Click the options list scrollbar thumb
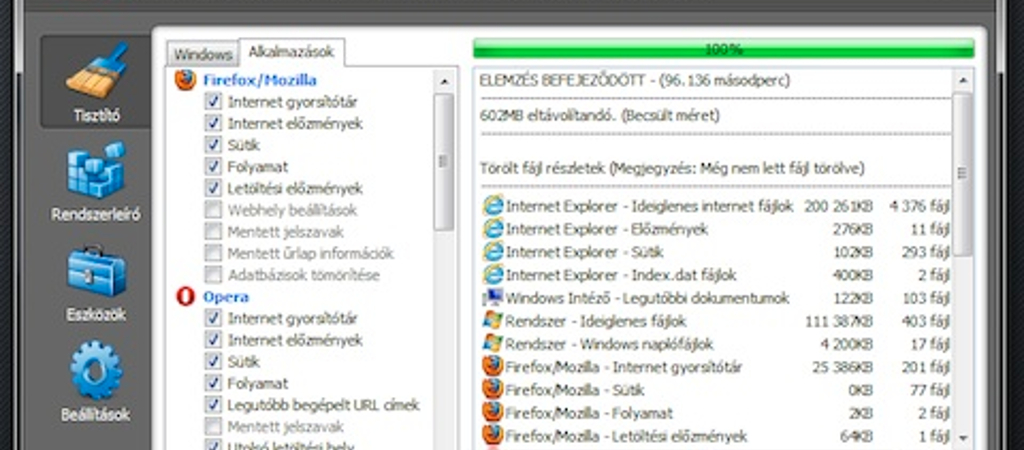Image resolution: width=1024 pixels, height=450 pixels. pyautogui.click(x=444, y=161)
